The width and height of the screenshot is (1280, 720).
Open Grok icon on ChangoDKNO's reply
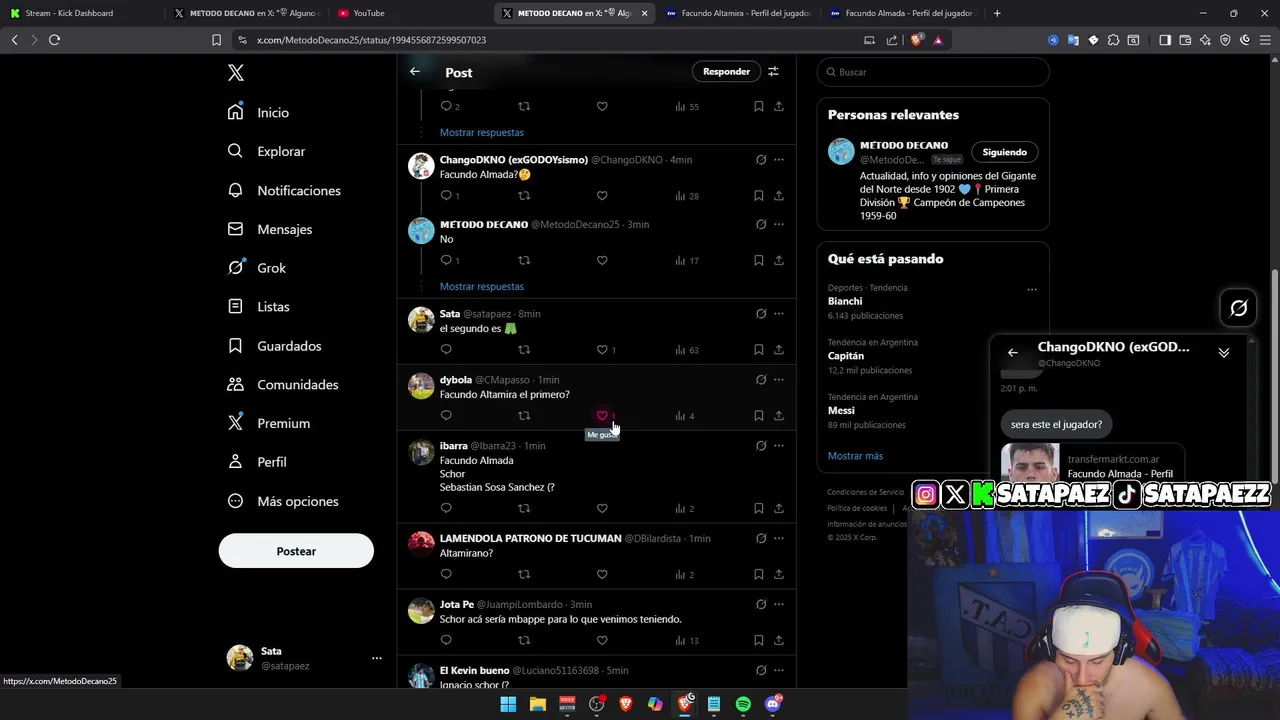click(x=761, y=160)
